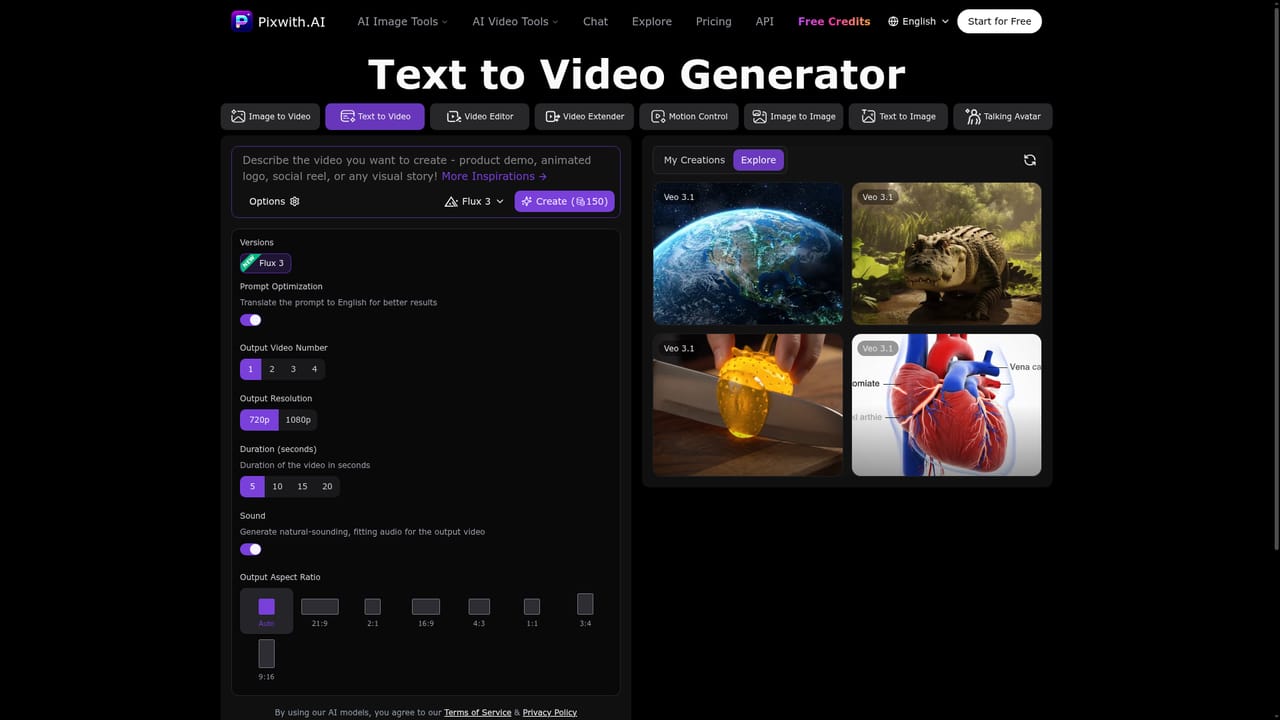Choose the 16:9 aspect ratio icon

(426, 606)
